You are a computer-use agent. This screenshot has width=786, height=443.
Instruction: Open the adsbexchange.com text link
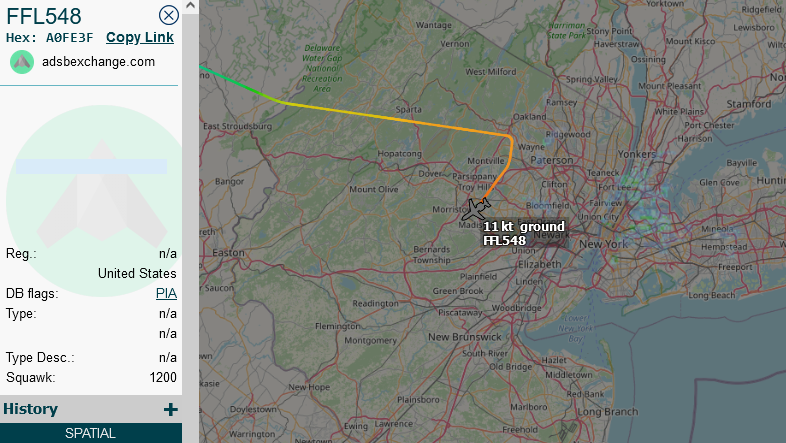98,62
